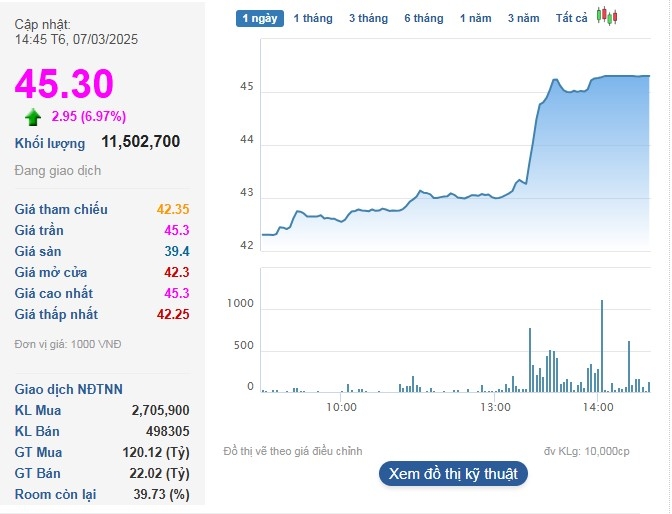This screenshot has width=672, height=514.
Task: Open Xem đồ thị kỹ thuật
Action: [453, 474]
